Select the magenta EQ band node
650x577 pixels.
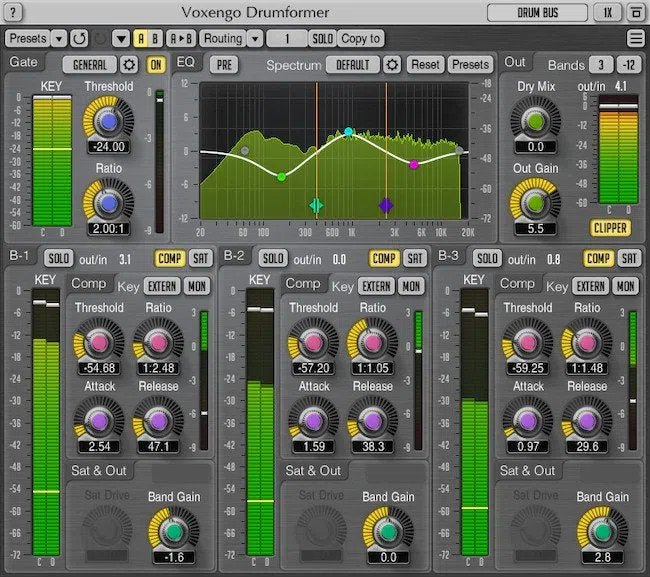(x=414, y=165)
